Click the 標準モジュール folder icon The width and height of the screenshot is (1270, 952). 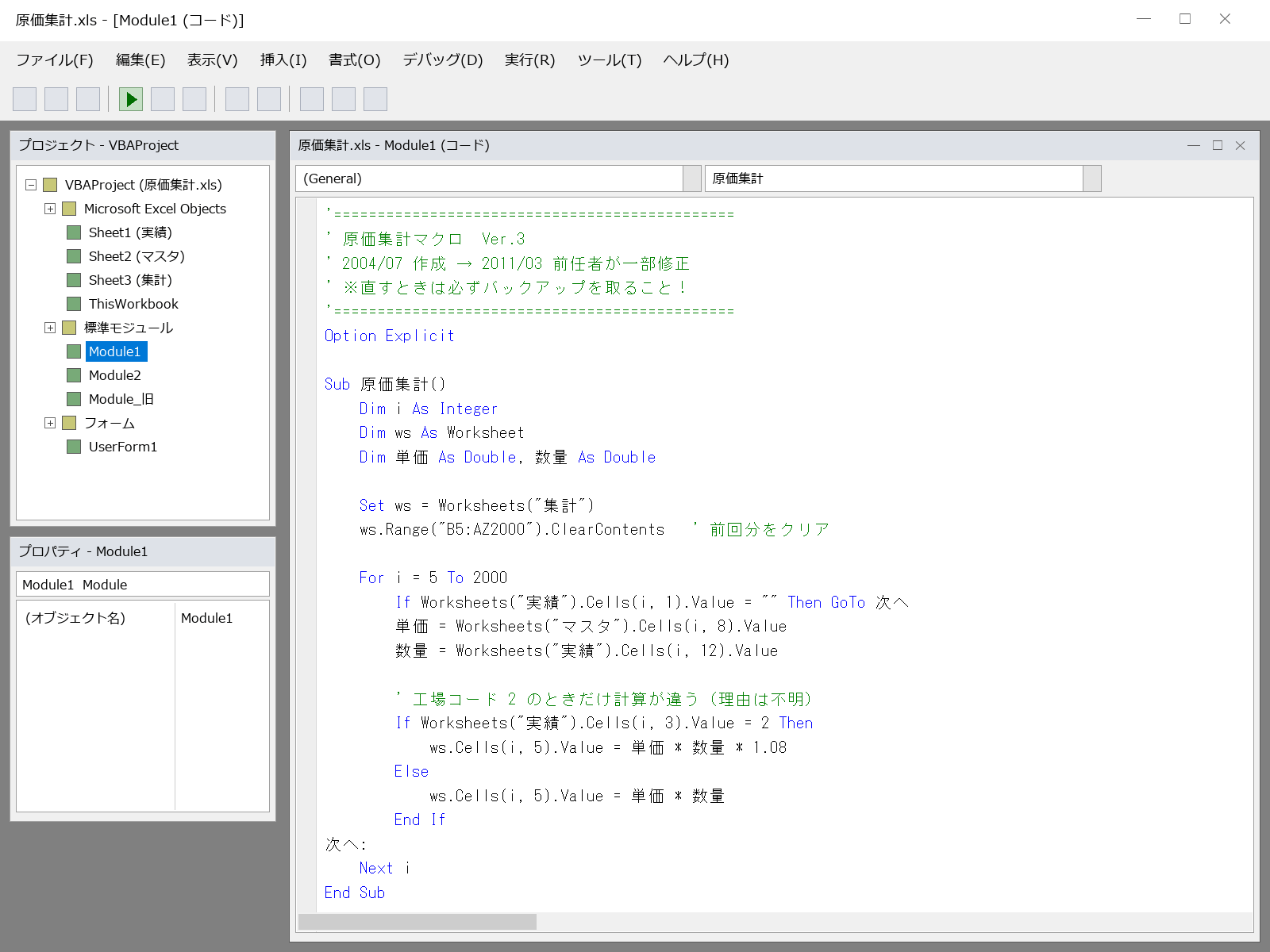click(69, 328)
